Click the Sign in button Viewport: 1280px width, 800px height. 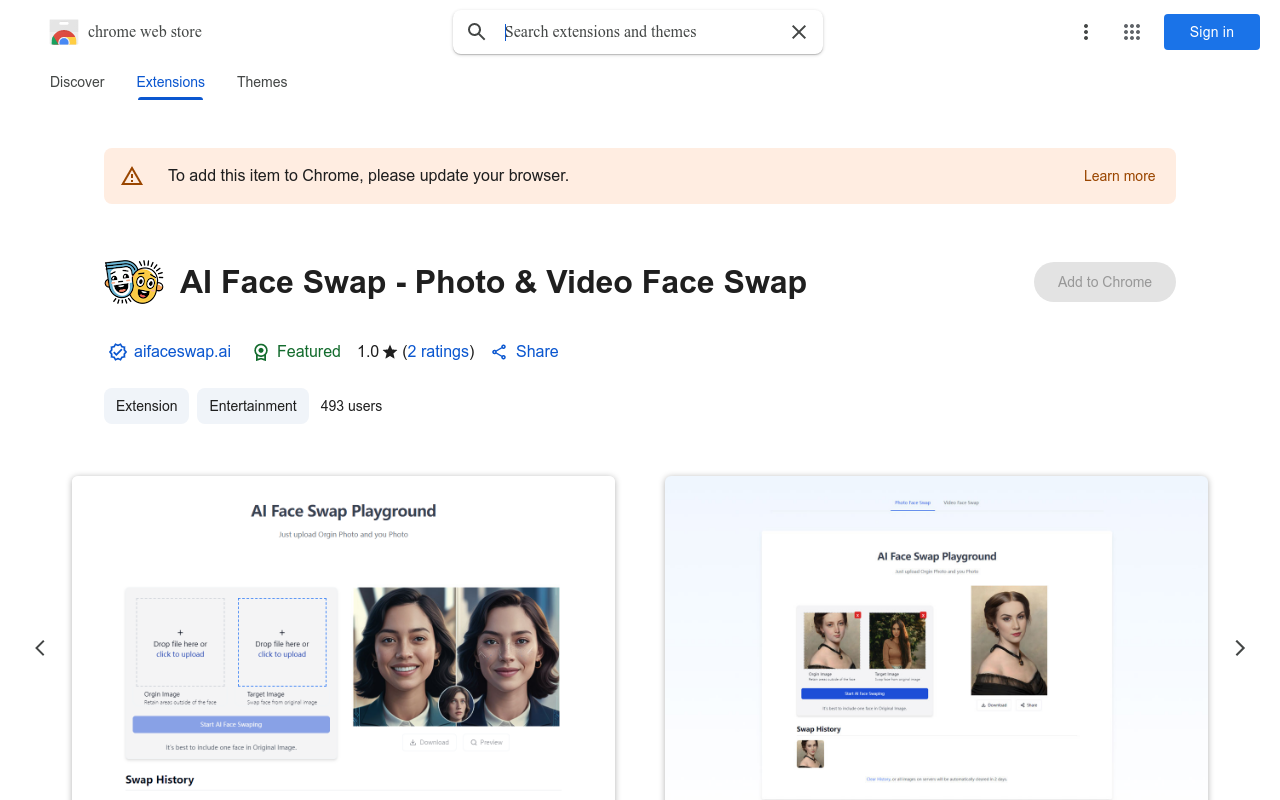[1211, 32]
